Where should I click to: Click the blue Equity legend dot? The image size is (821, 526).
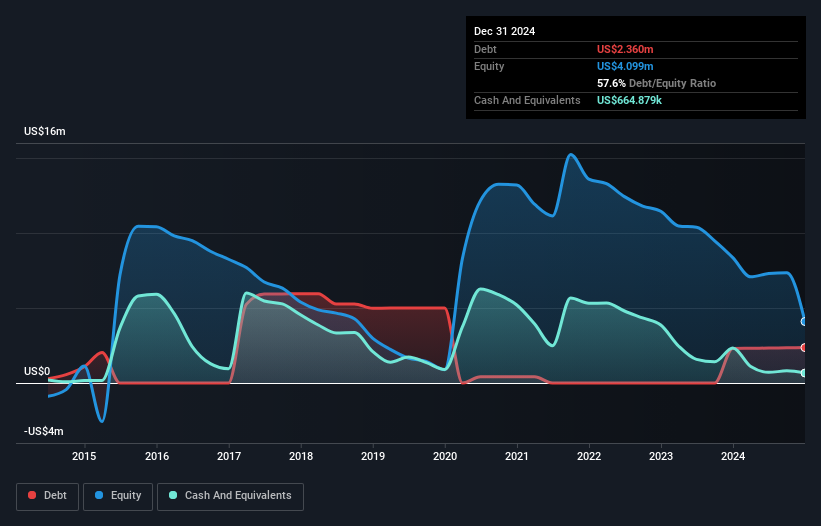tap(99, 495)
